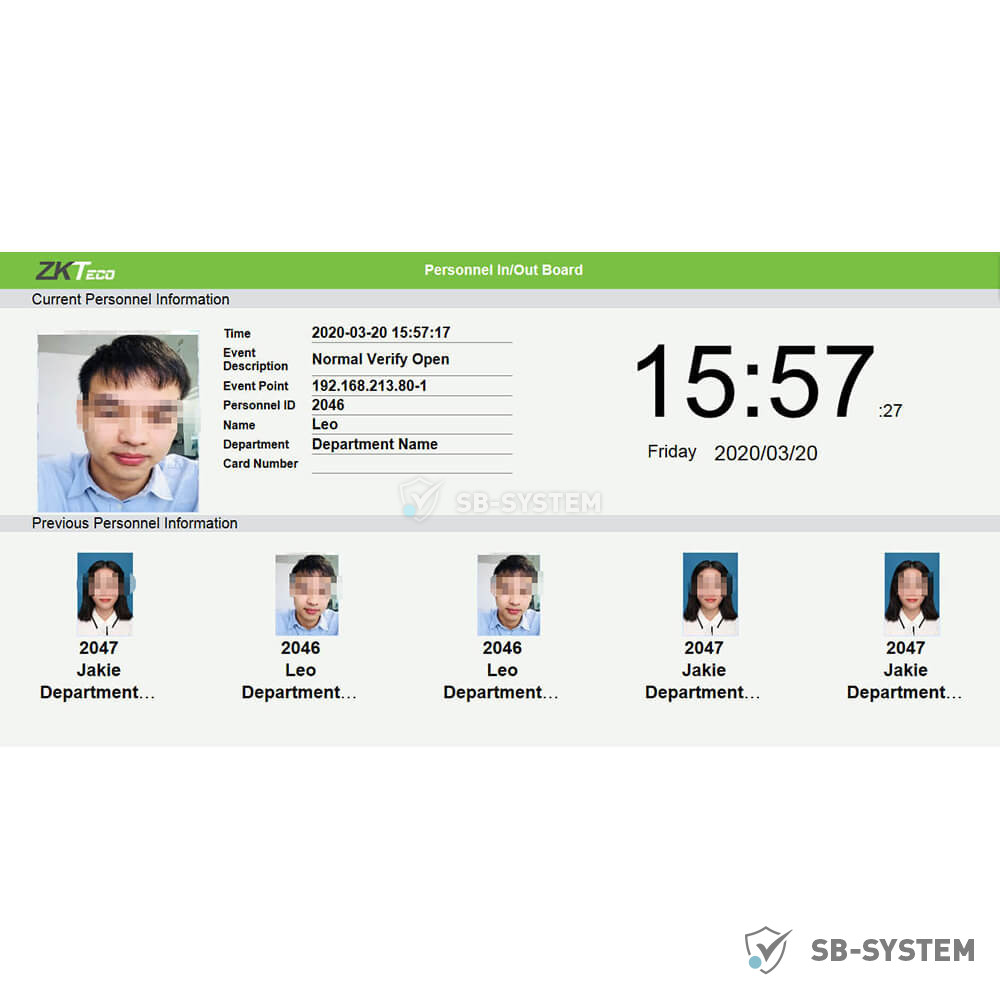The width and height of the screenshot is (1000, 1000).
Task: Click the large 15:57 clock display
Action: point(754,381)
